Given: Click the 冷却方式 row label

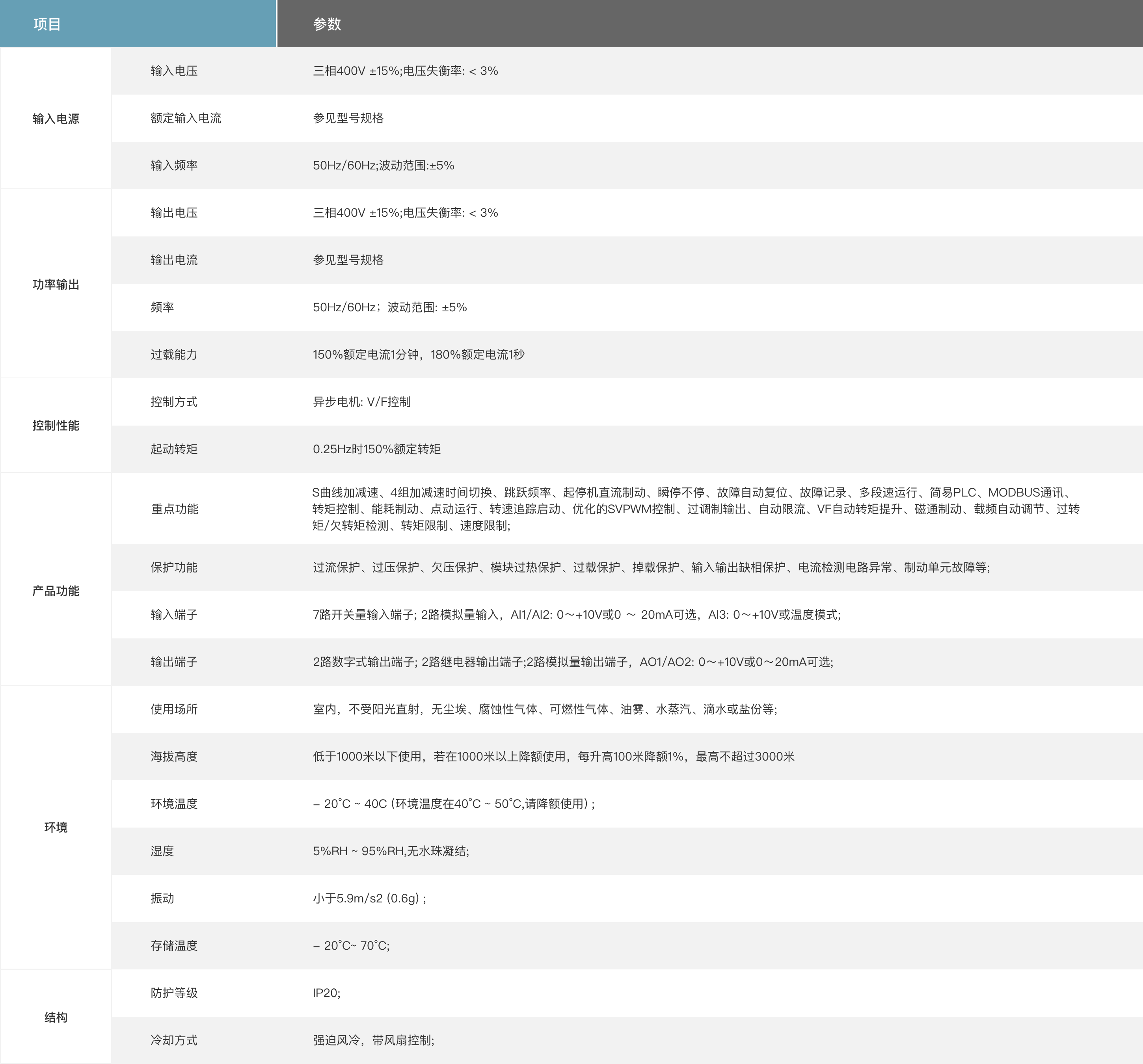Looking at the screenshot, I should pyautogui.click(x=174, y=1040).
